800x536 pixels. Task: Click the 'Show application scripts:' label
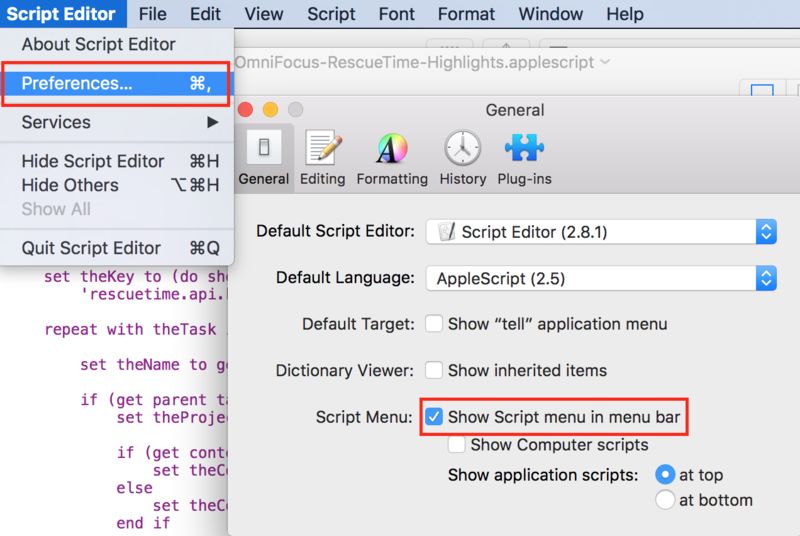pyautogui.click(x=543, y=475)
